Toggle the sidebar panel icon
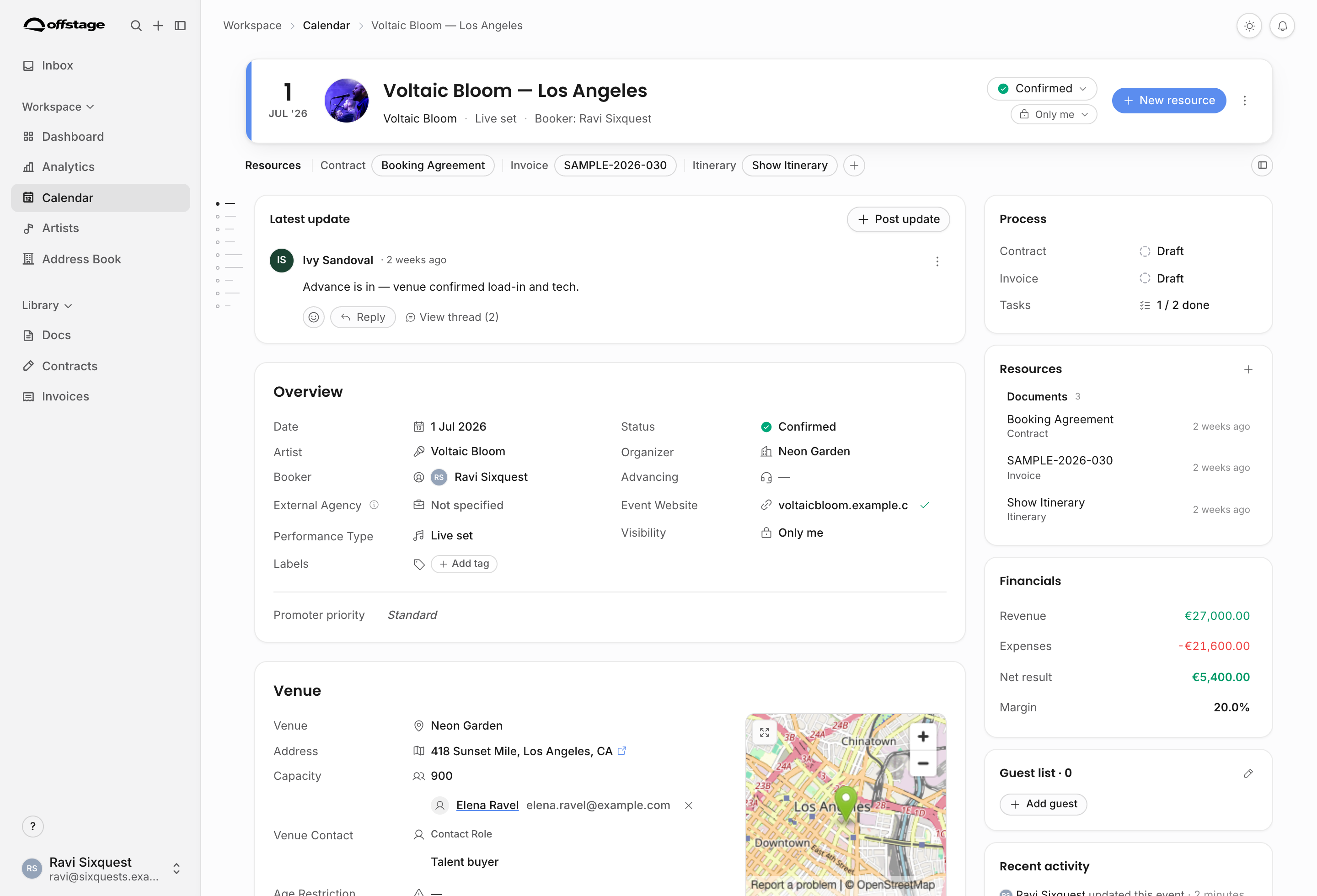 (180, 26)
